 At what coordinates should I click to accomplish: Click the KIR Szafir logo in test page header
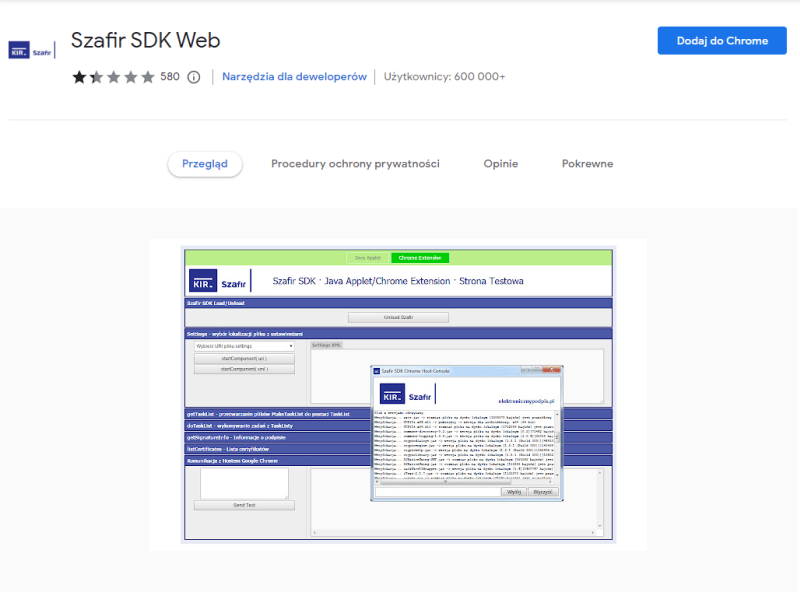(220, 281)
